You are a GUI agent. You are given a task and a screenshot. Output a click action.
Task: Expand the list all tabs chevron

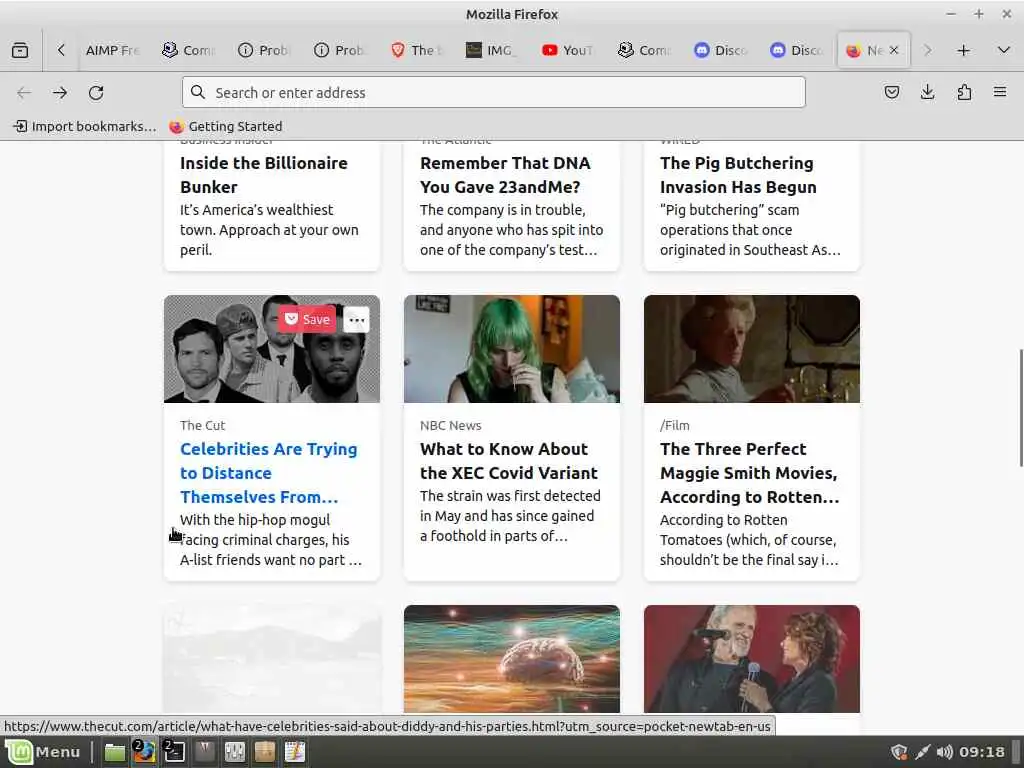point(1004,50)
